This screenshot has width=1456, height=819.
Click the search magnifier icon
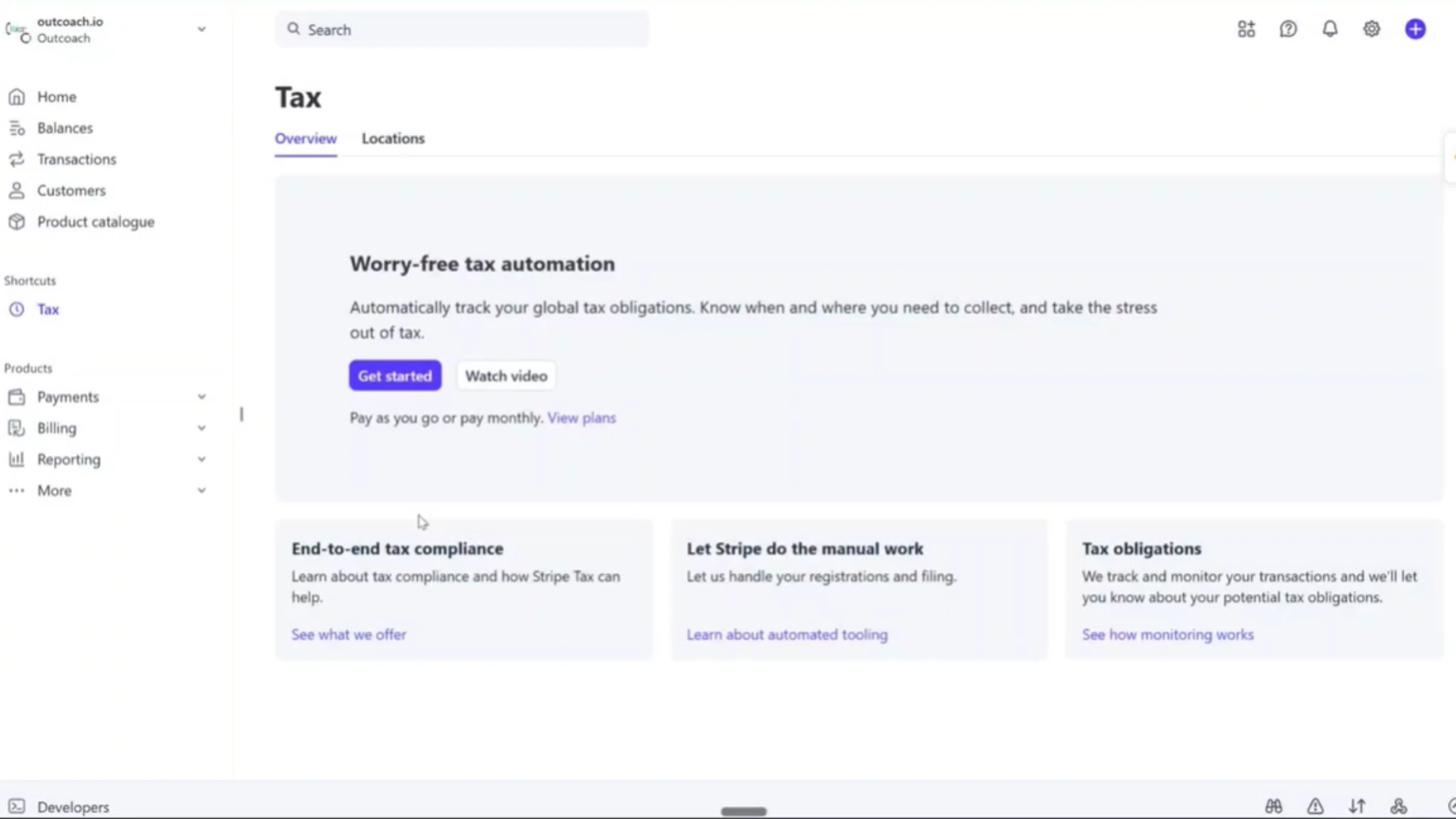pos(293,29)
